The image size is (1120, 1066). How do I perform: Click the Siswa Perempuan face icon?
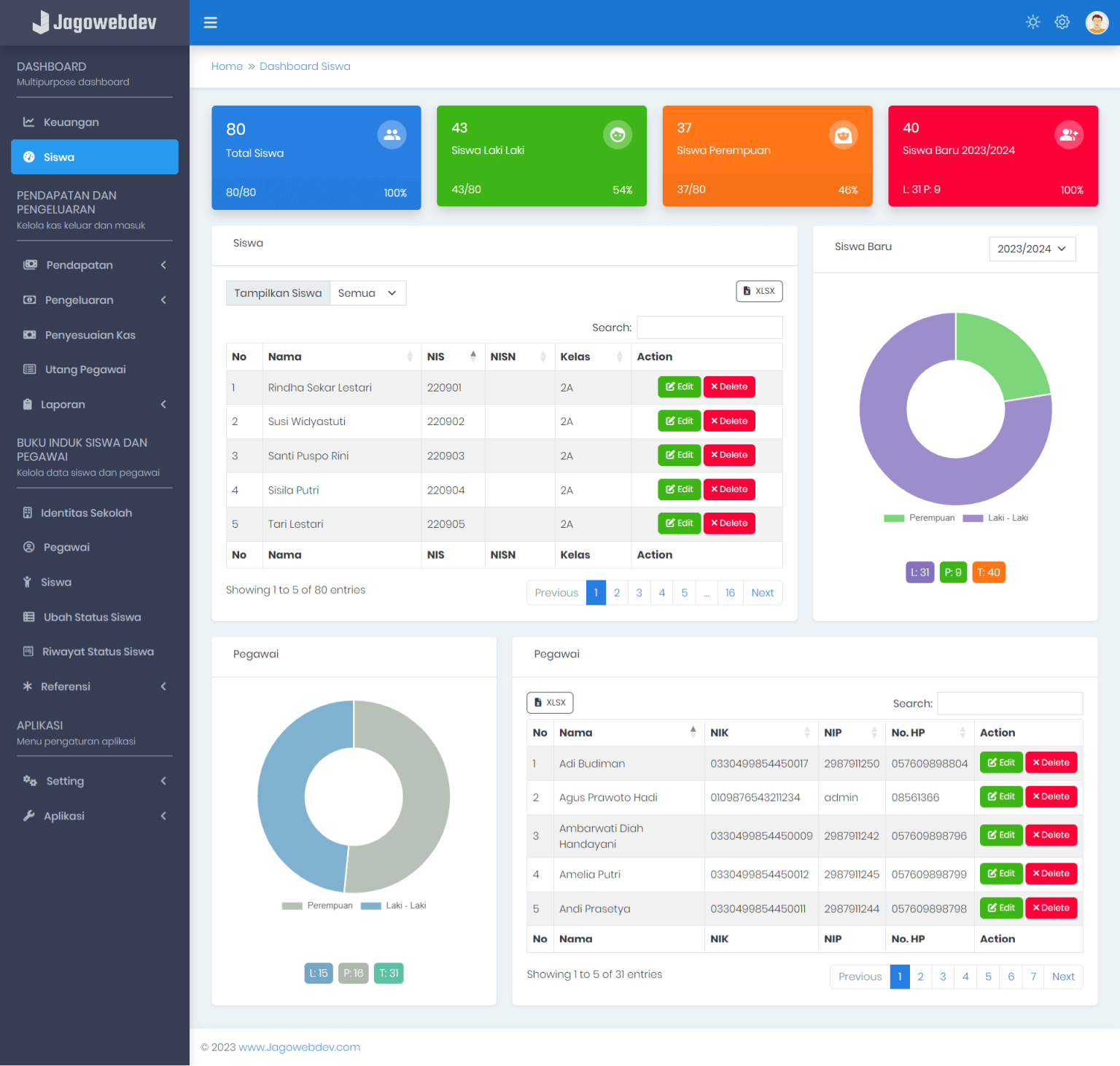tap(843, 135)
